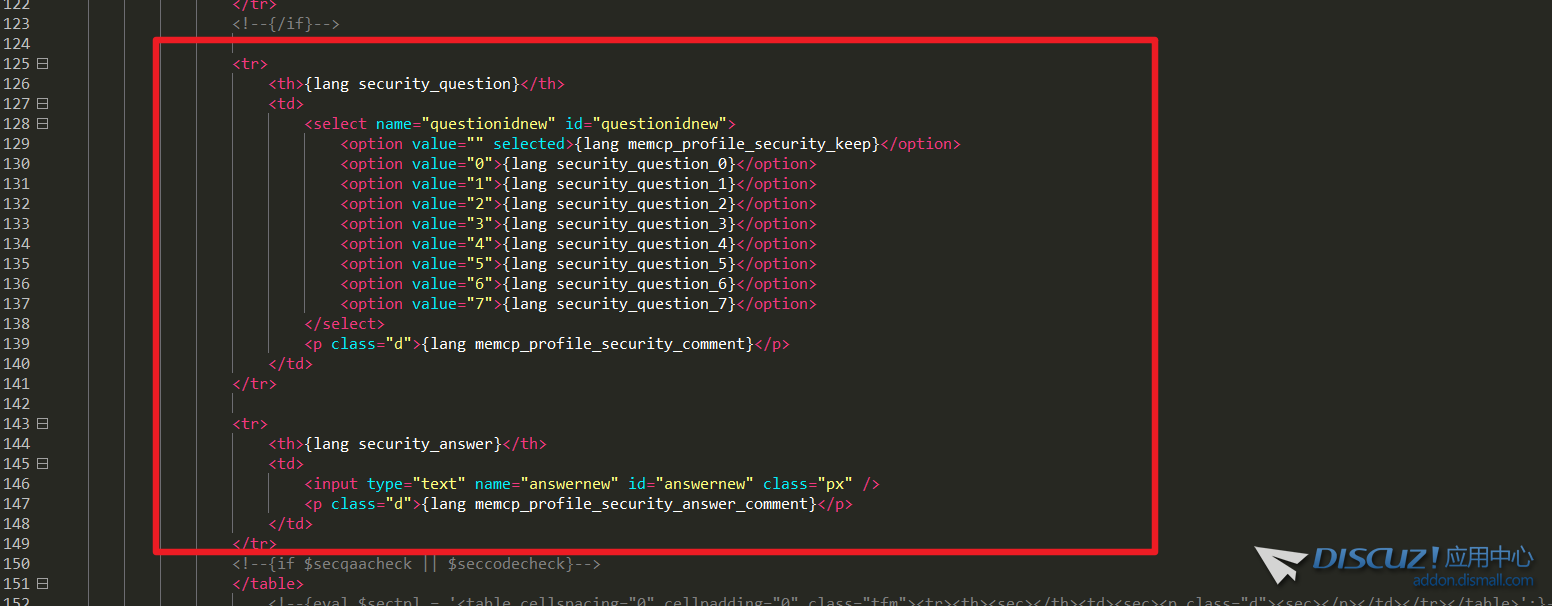This screenshot has width=1552, height=606.
Task: Click the </tr> tag on line 141
Action: tap(255, 384)
